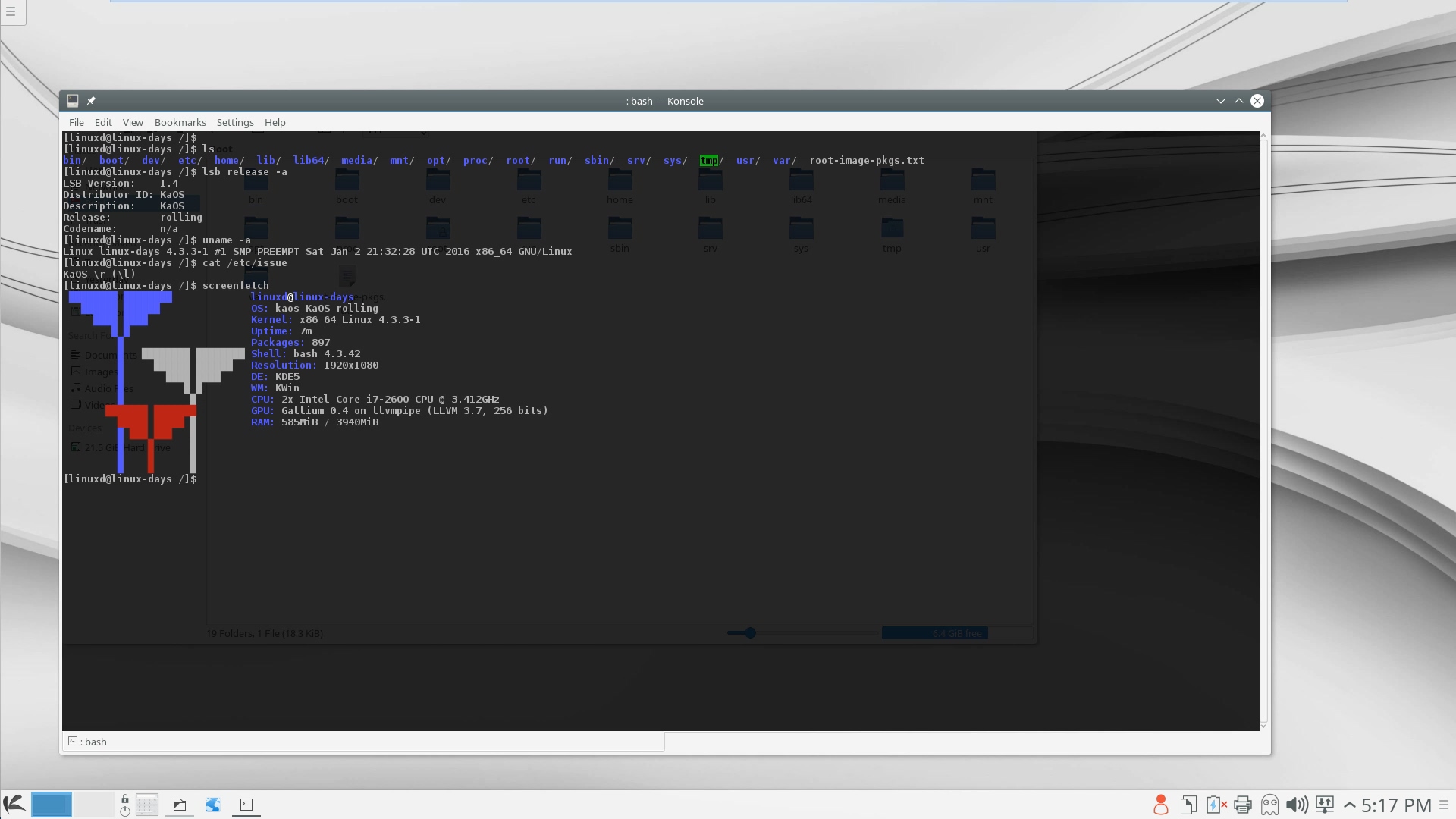The height and width of the screenshot is (819, 1456).
Task: Click the network connections tray icon
Action: point(1324,805)
